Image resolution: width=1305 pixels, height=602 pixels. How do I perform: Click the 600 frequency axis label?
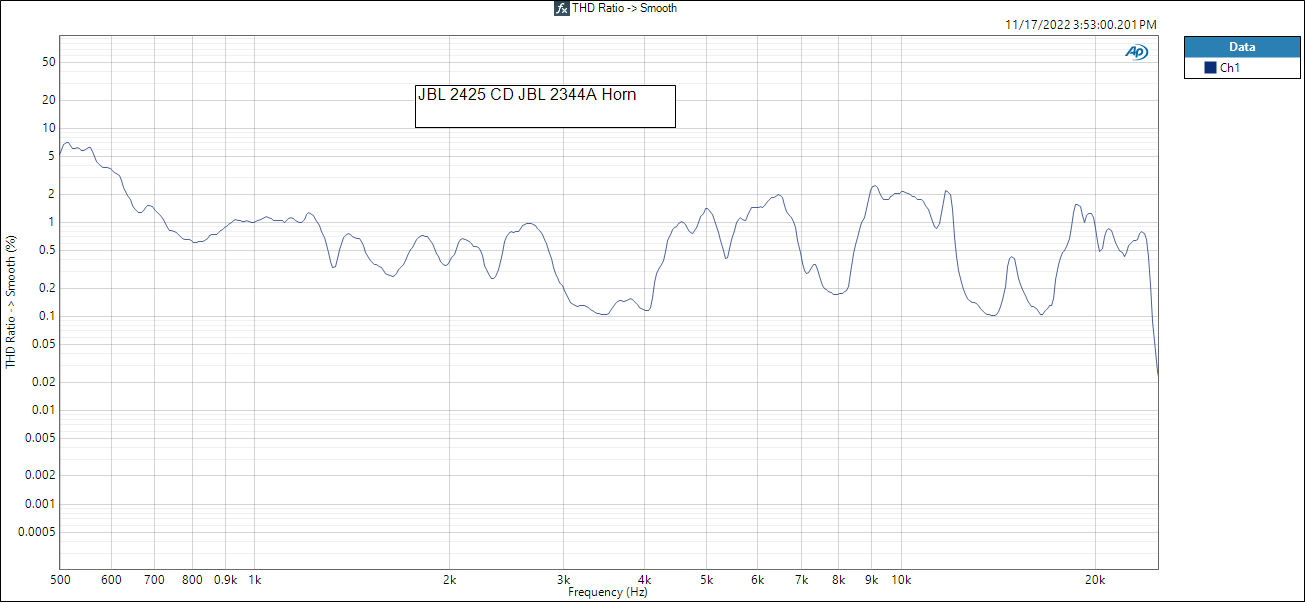pyautogui.click(x=111, y=579)
